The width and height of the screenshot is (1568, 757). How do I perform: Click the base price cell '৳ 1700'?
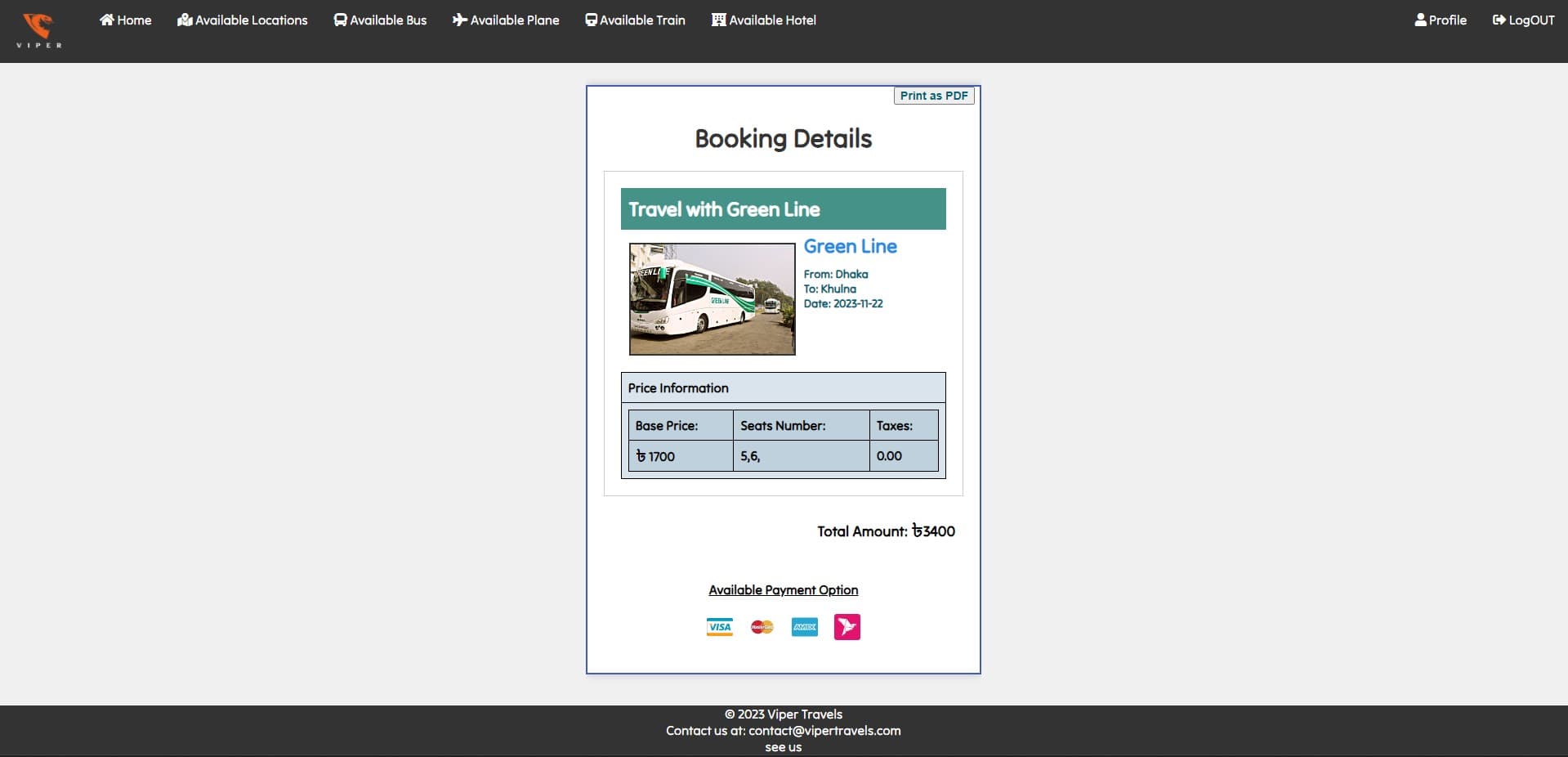681,456
